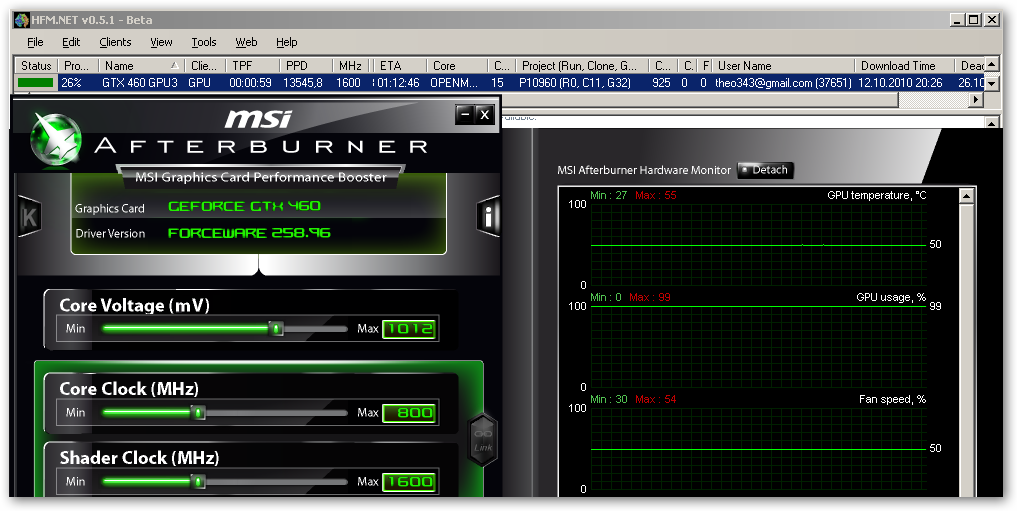Click the GeForce GTX 460 graphics card text
The width and height of the screenshot is (1017, 511).
pos(245,206)
